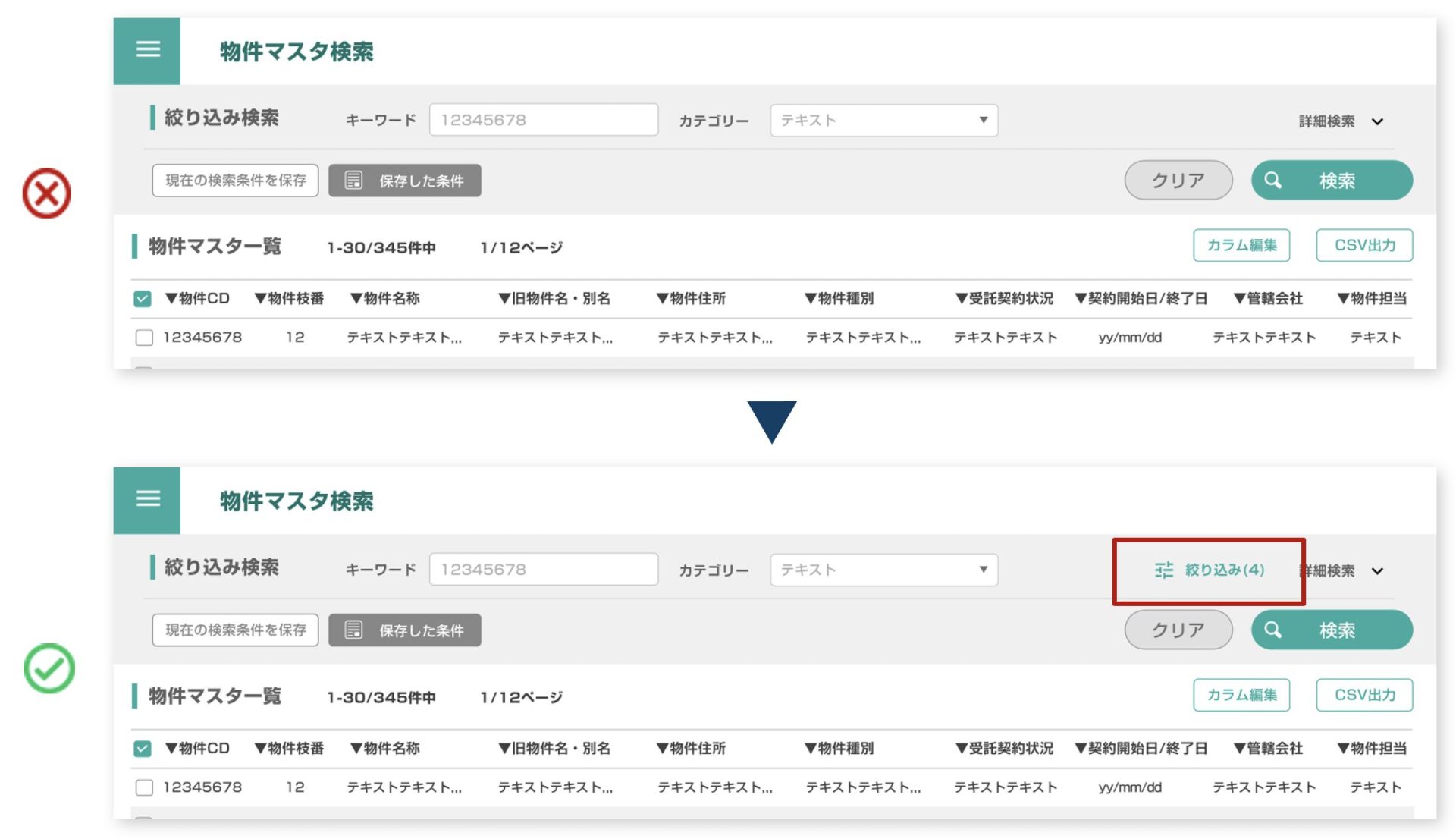Click the CSV出力 button
1456x839 pixels.
pos(1363,245)
